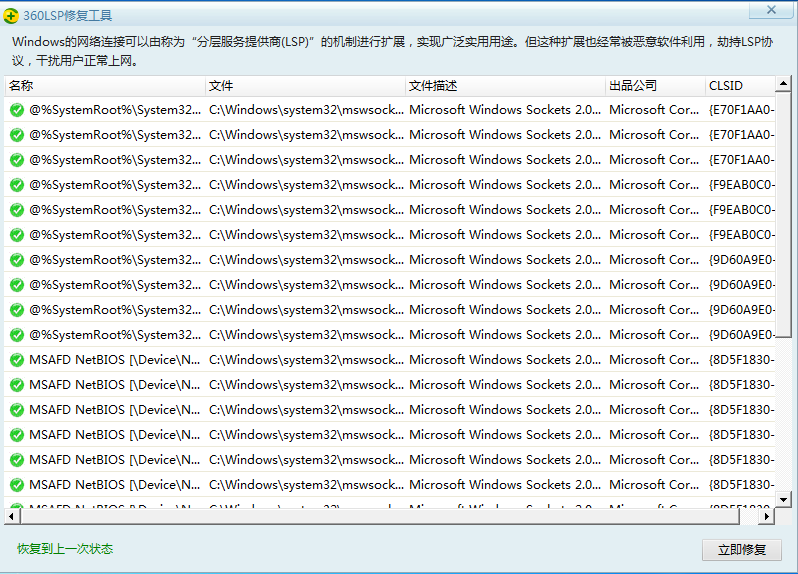Click topmost row's C:\Windows\system32\mswsock... file cell
The height and width of the screenshot is (574, 798).
coord(306,110)
